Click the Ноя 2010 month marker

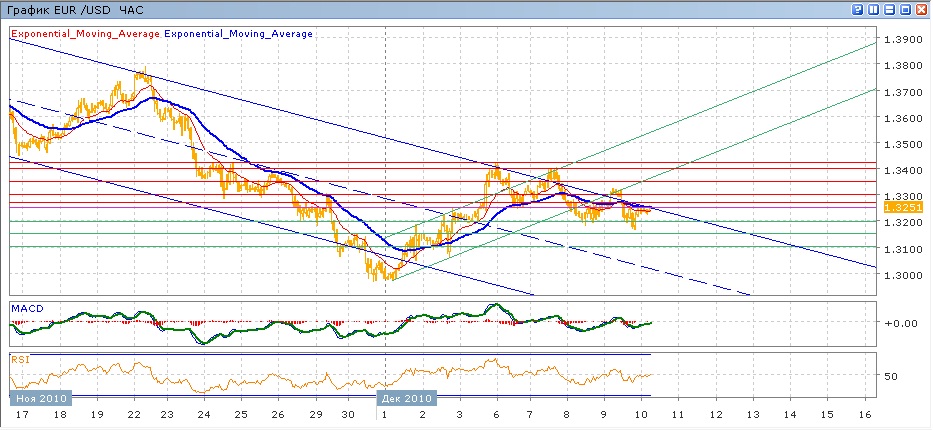pyautogui.click(x=41, y=398)
